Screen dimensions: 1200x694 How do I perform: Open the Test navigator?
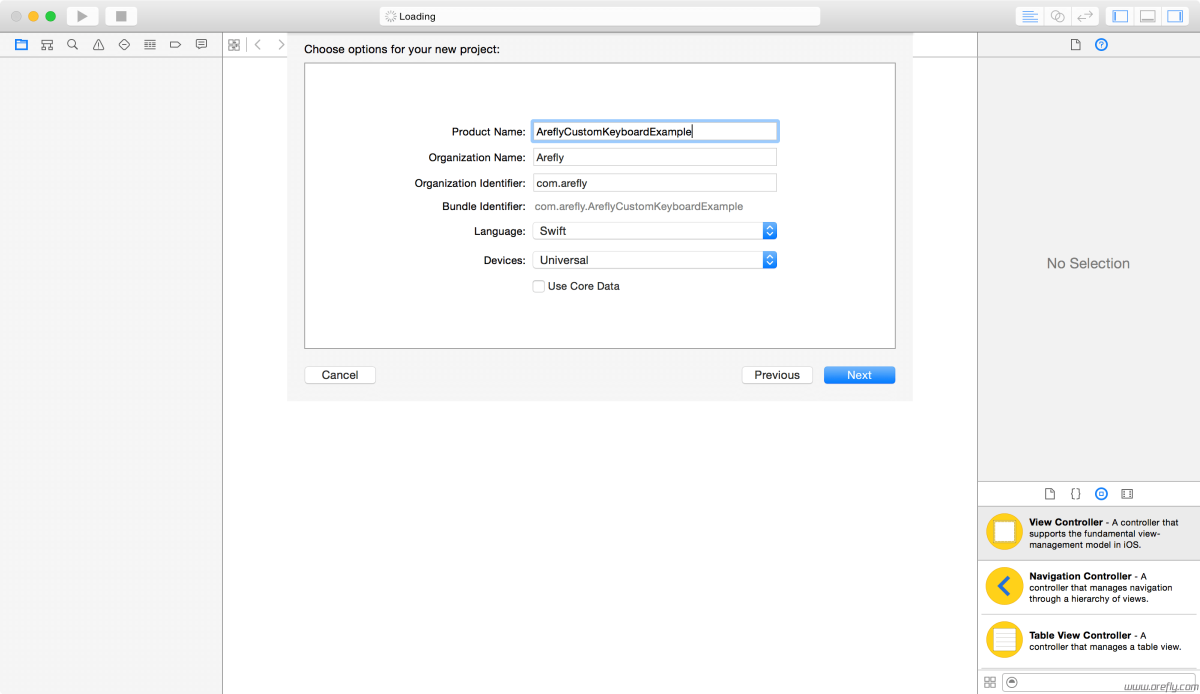pyautogui.click(x=124, y=45)
